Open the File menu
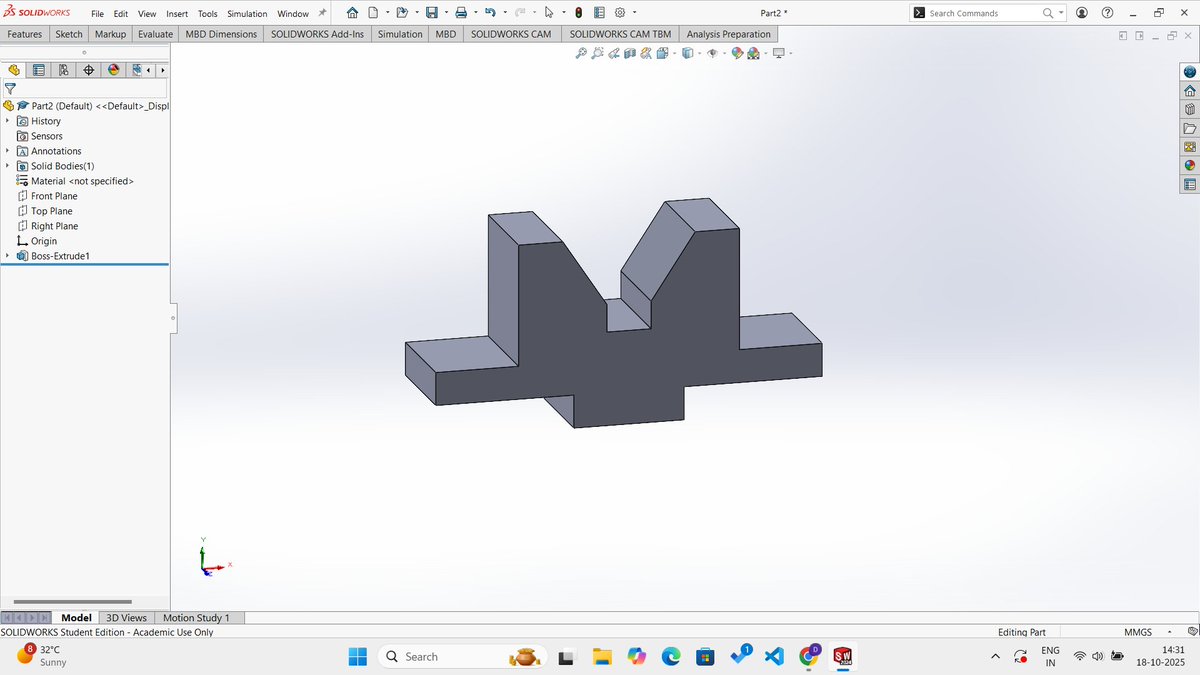 pos(96,14)
